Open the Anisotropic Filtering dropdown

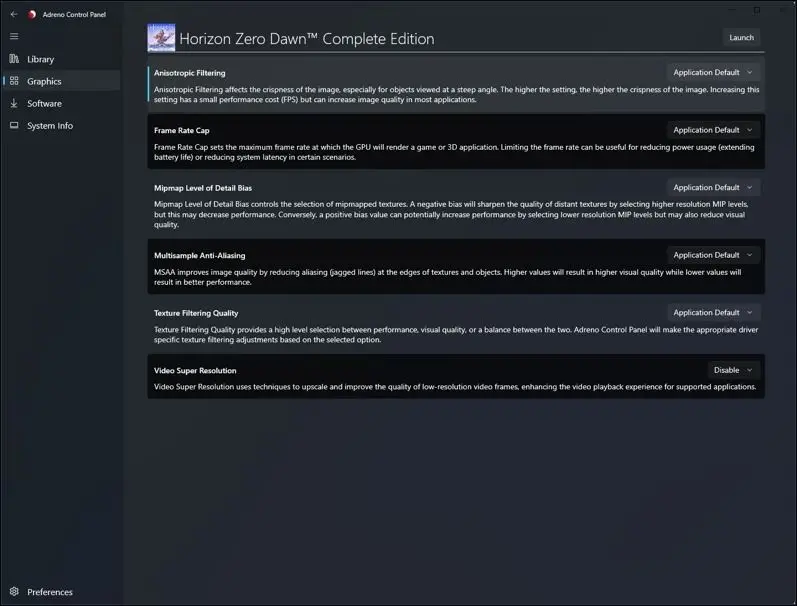pyautogui.click(x=713, y=72)
